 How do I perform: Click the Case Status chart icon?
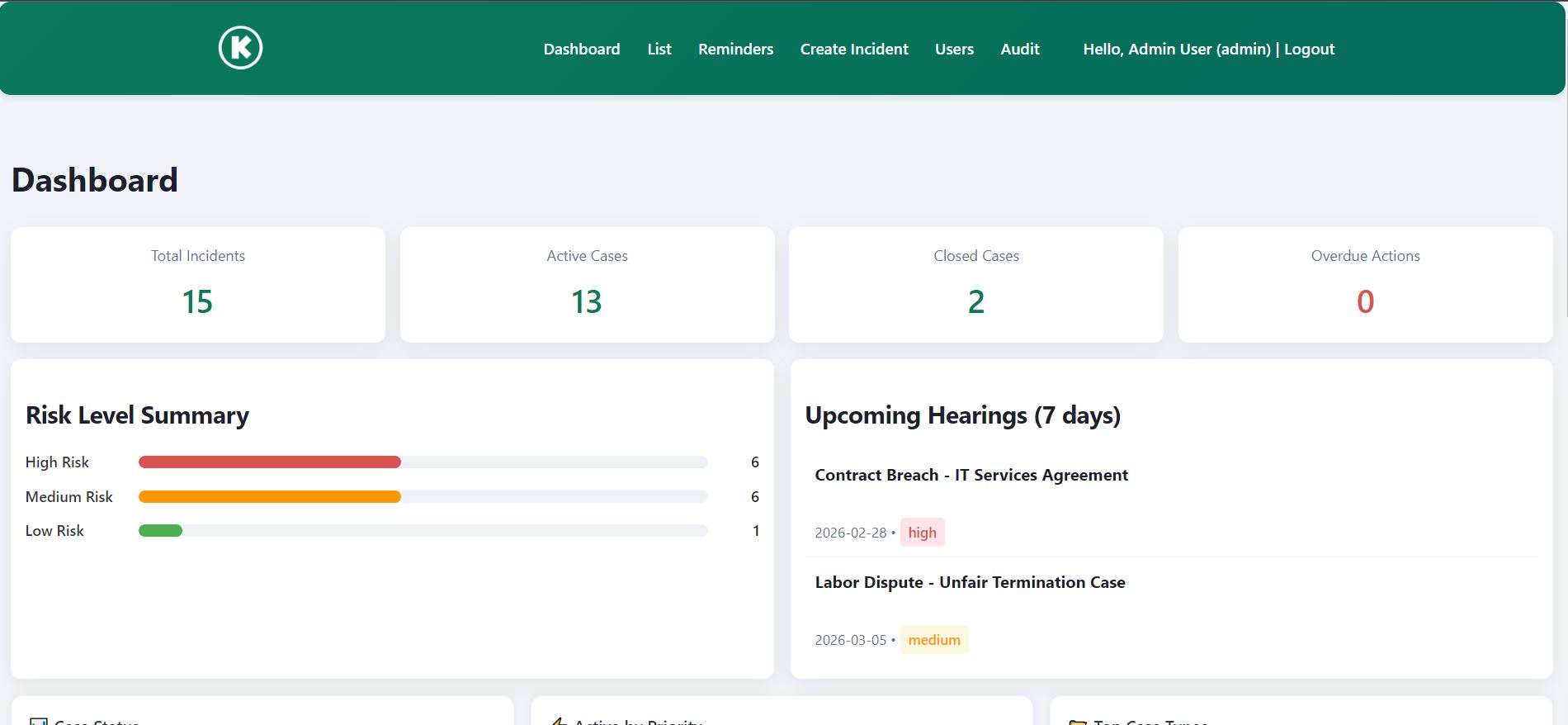click(x=38, y=722)
